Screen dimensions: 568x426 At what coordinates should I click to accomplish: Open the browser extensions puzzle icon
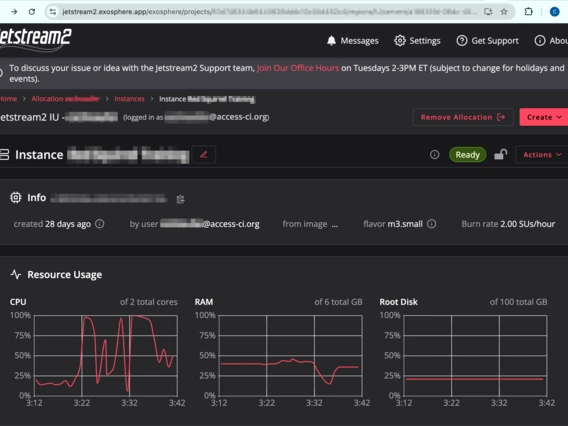click(x=529, y=12)
